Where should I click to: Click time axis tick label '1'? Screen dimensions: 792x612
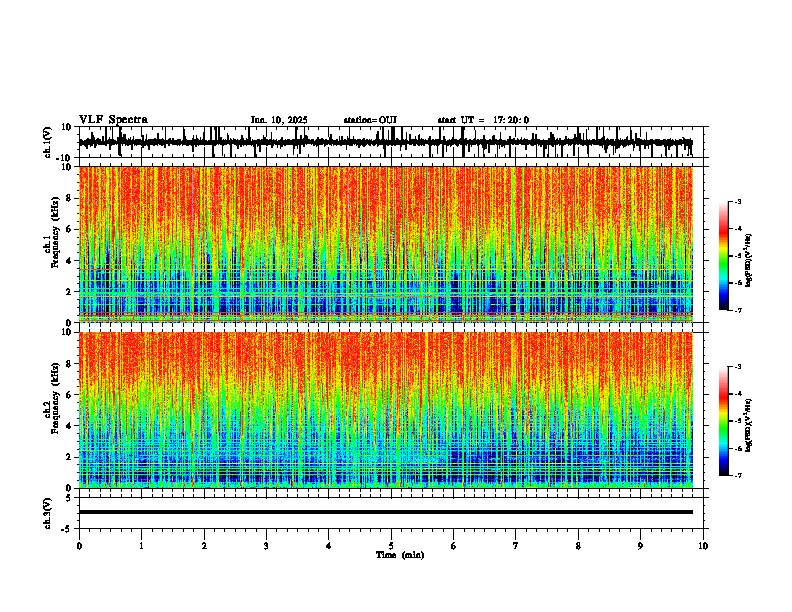coord(141,546)
